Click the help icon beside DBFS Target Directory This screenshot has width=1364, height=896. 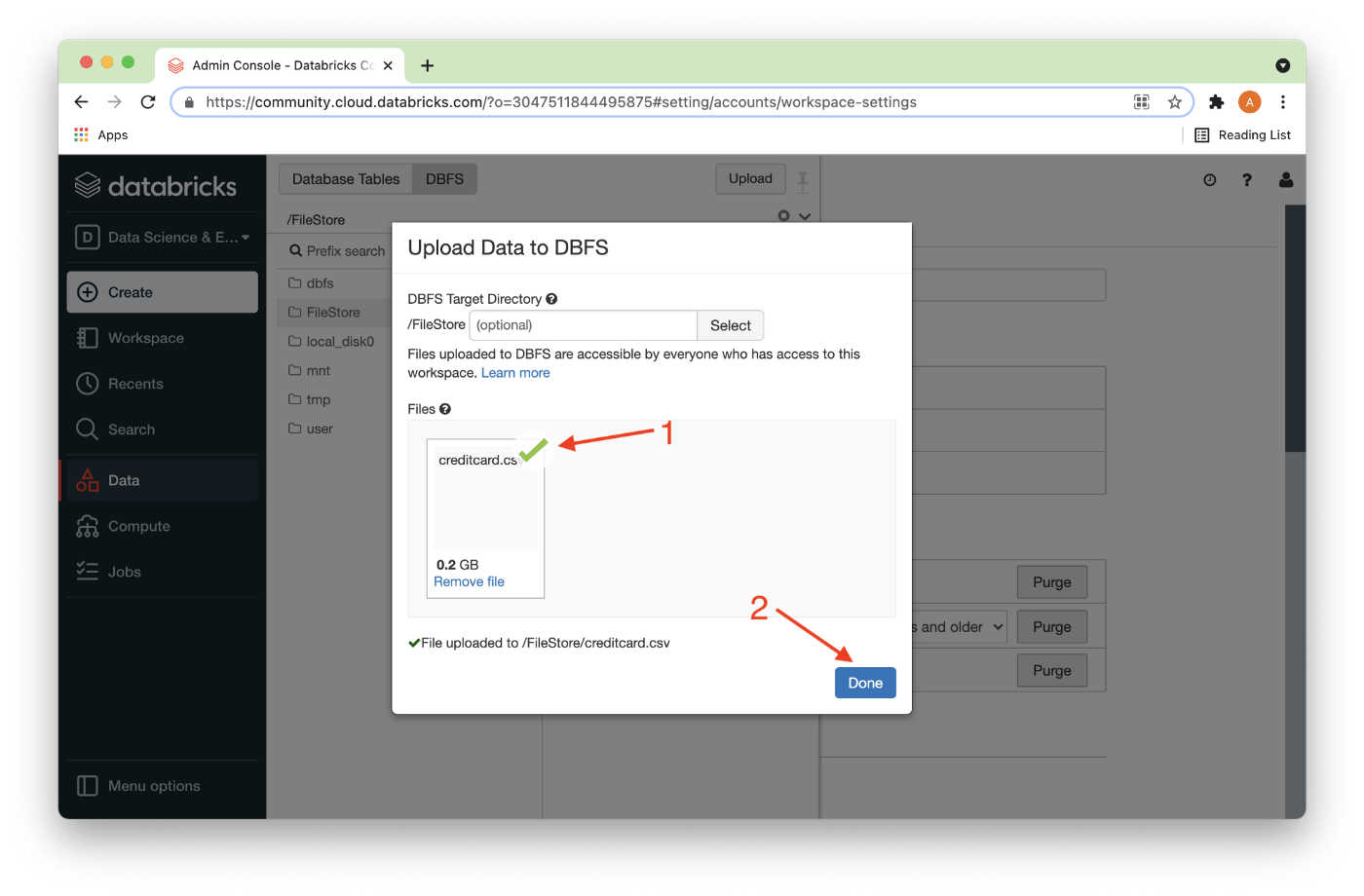pyautogui.click(x=551, y=299)
